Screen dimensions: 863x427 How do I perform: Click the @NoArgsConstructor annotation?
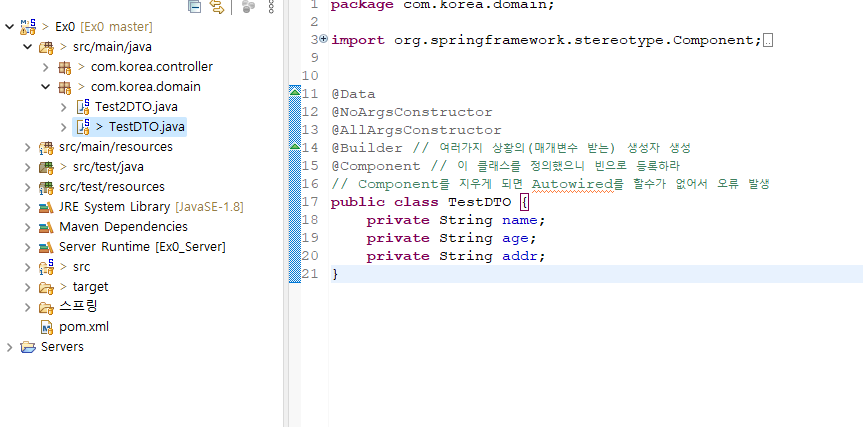(412, 113)
